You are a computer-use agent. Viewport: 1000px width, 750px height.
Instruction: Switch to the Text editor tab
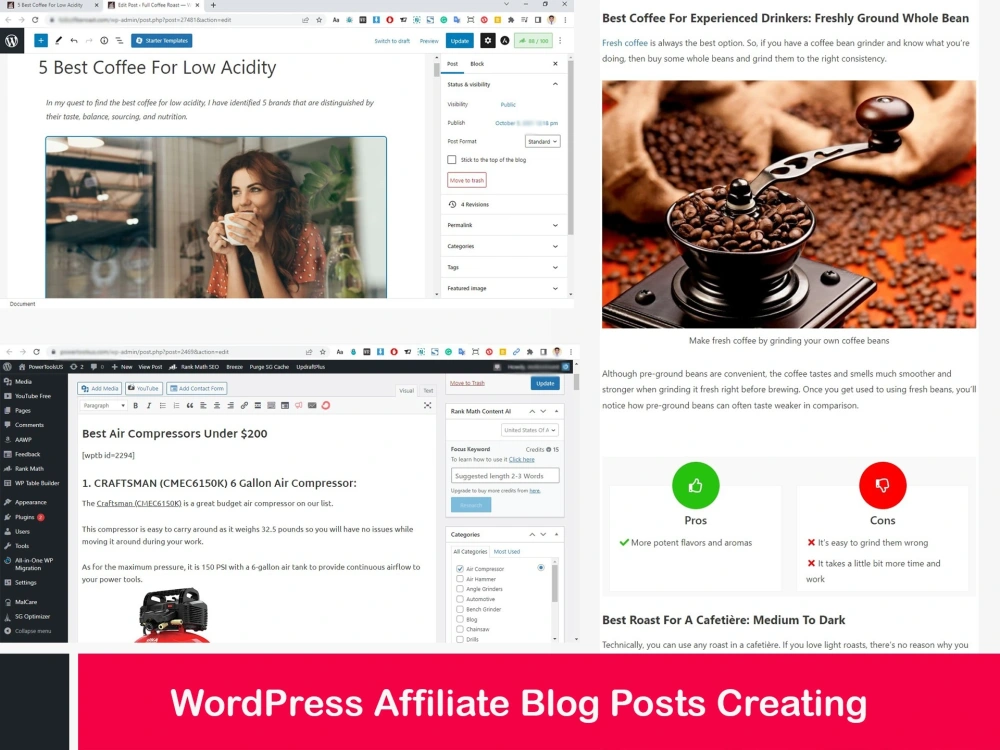(428, 390)
